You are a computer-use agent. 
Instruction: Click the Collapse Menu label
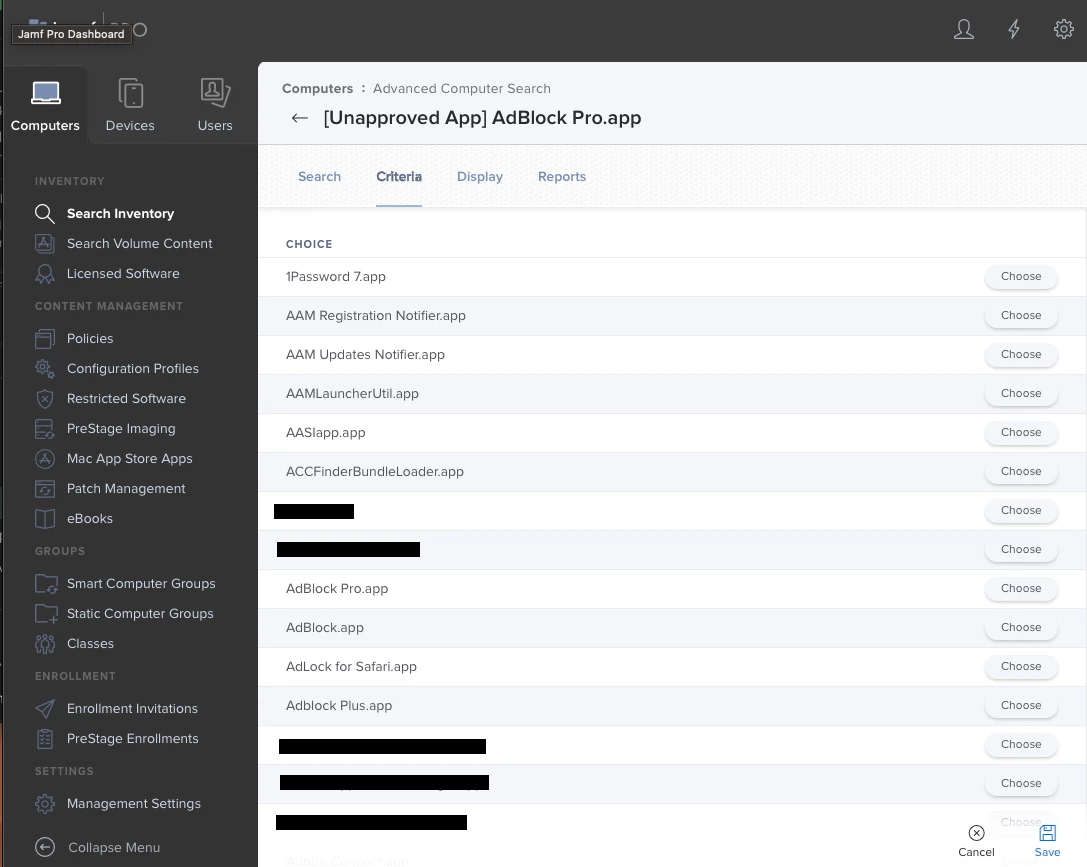(114, 847)
